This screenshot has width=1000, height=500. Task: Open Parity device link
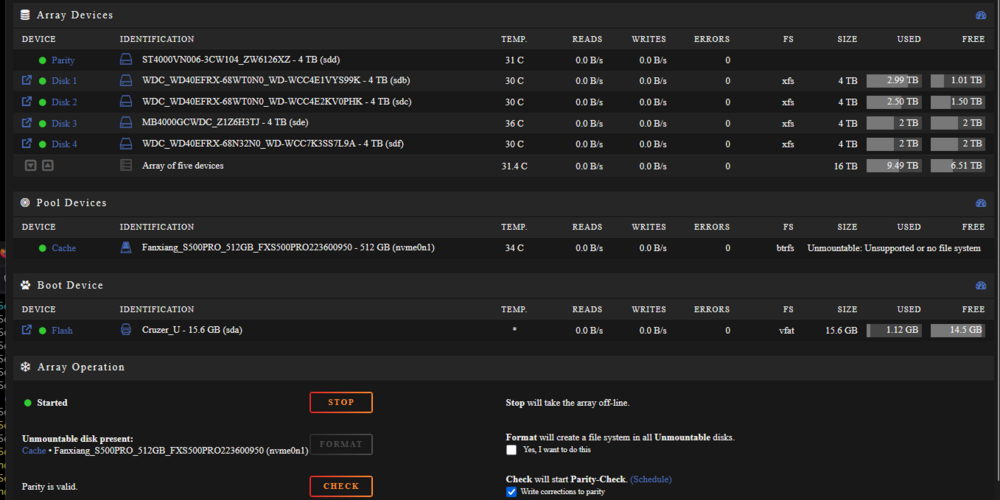[63, 61]
